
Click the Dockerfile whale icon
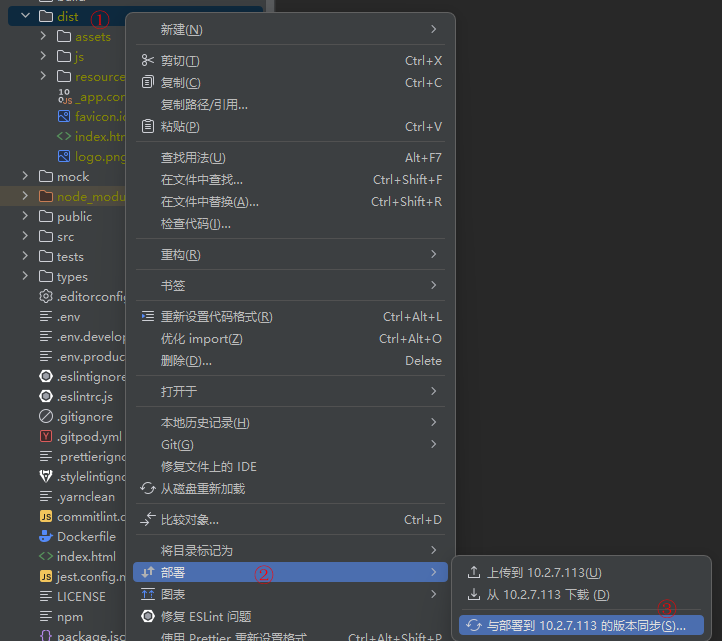pyautogui.click(x=46, y=536)
